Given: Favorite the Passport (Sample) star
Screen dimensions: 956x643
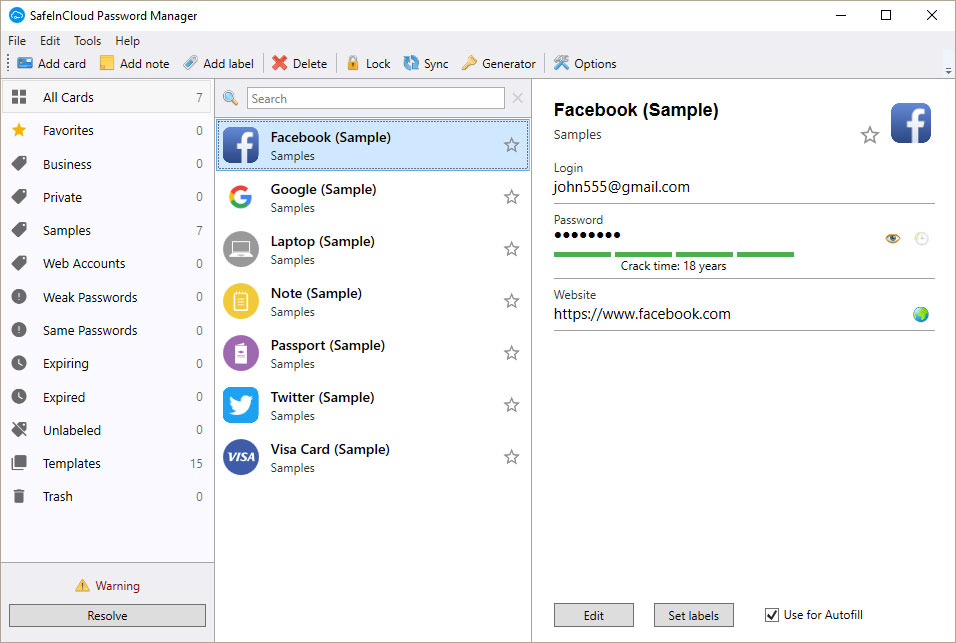Looking at the screenshot, I should coord(512,353).
